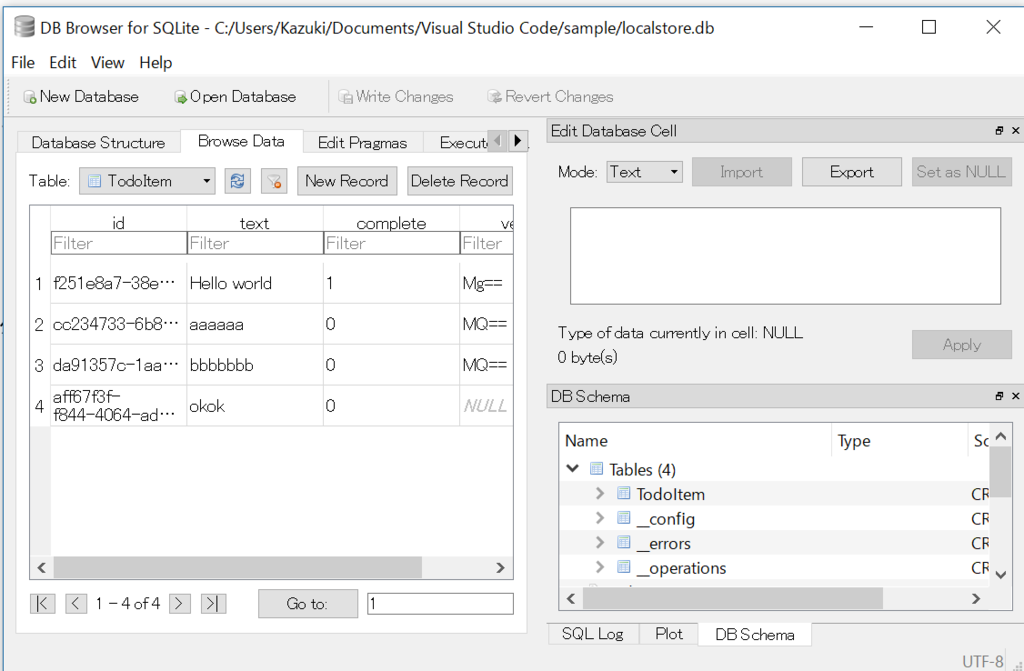Click the Go to record number field

tap(440, 604)
